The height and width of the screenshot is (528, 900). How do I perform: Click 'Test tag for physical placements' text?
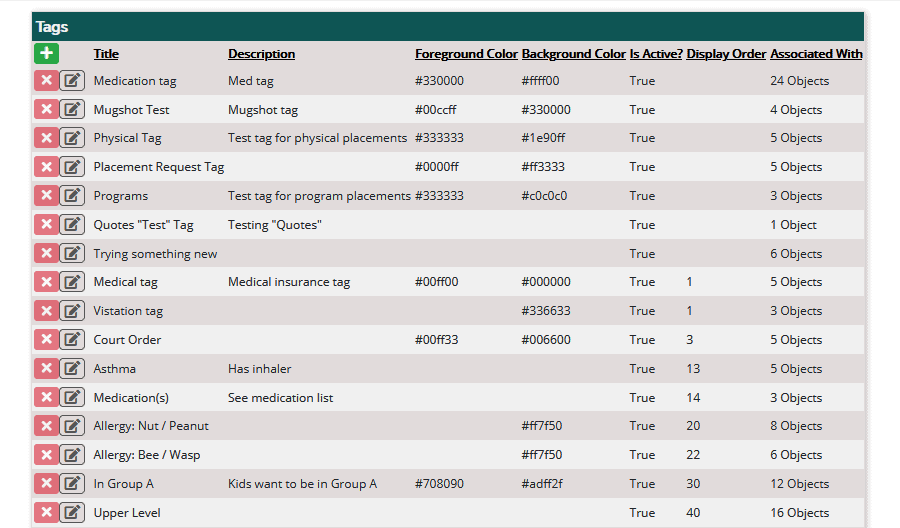[x=317, y=138]
